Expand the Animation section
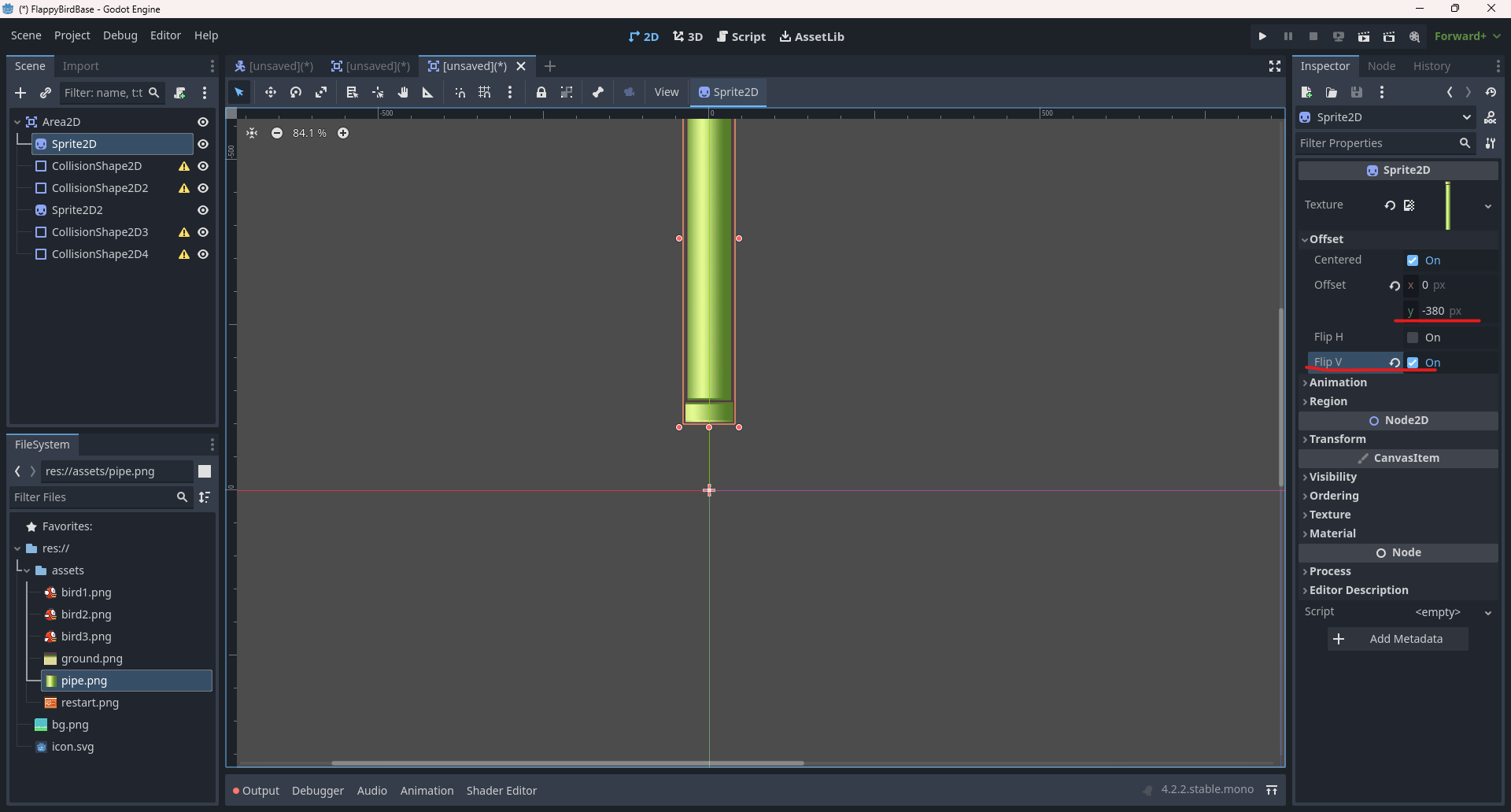The width and height of the screenshot is (1511, 812). point(1337,382)
